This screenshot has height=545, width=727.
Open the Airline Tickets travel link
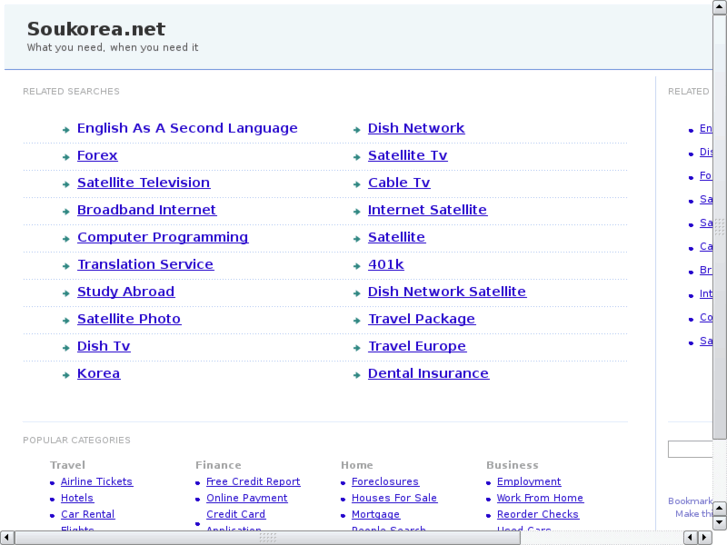click(97, 481)
